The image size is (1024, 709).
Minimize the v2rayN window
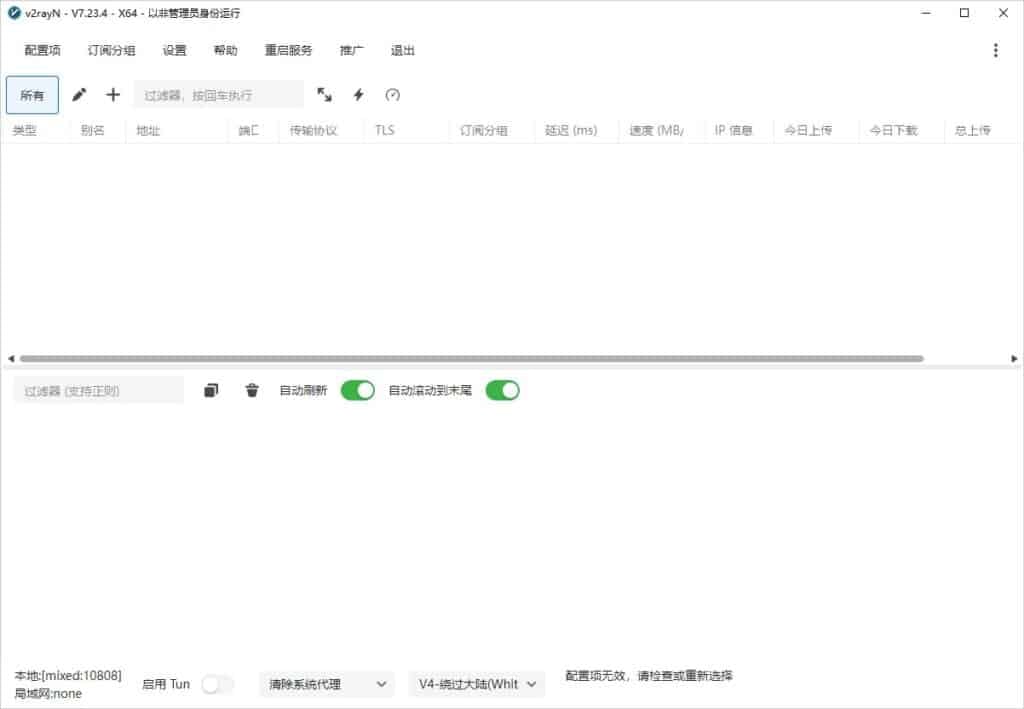[926, 13]
